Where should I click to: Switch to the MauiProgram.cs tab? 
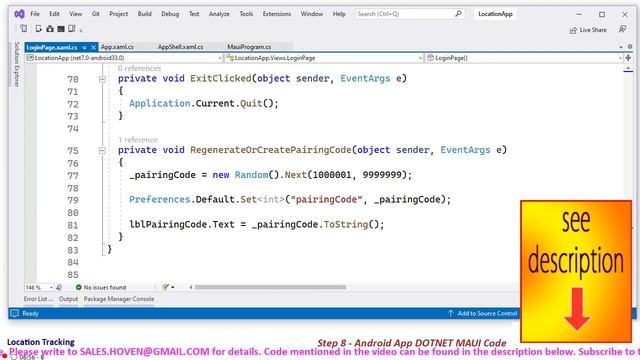pyautogui.click(x=249, y=47)
